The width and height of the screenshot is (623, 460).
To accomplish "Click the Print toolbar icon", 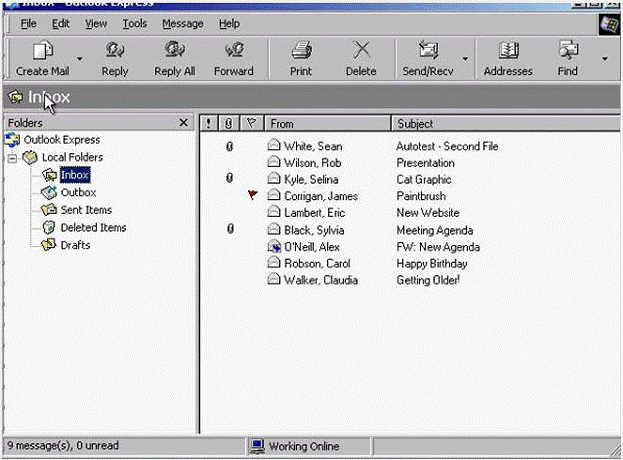I will (301, 51).
